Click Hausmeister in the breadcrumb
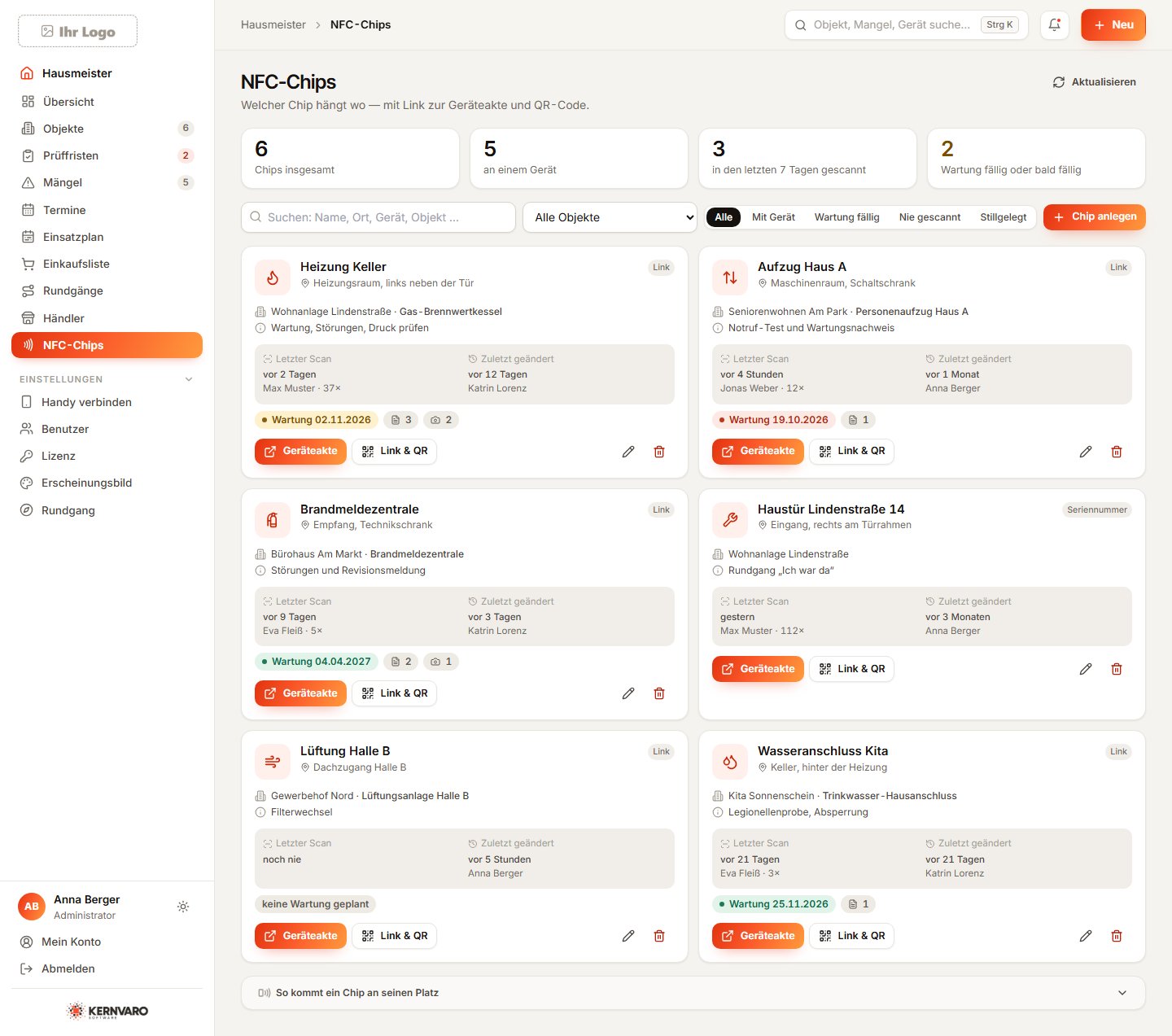 pos(273,24)
